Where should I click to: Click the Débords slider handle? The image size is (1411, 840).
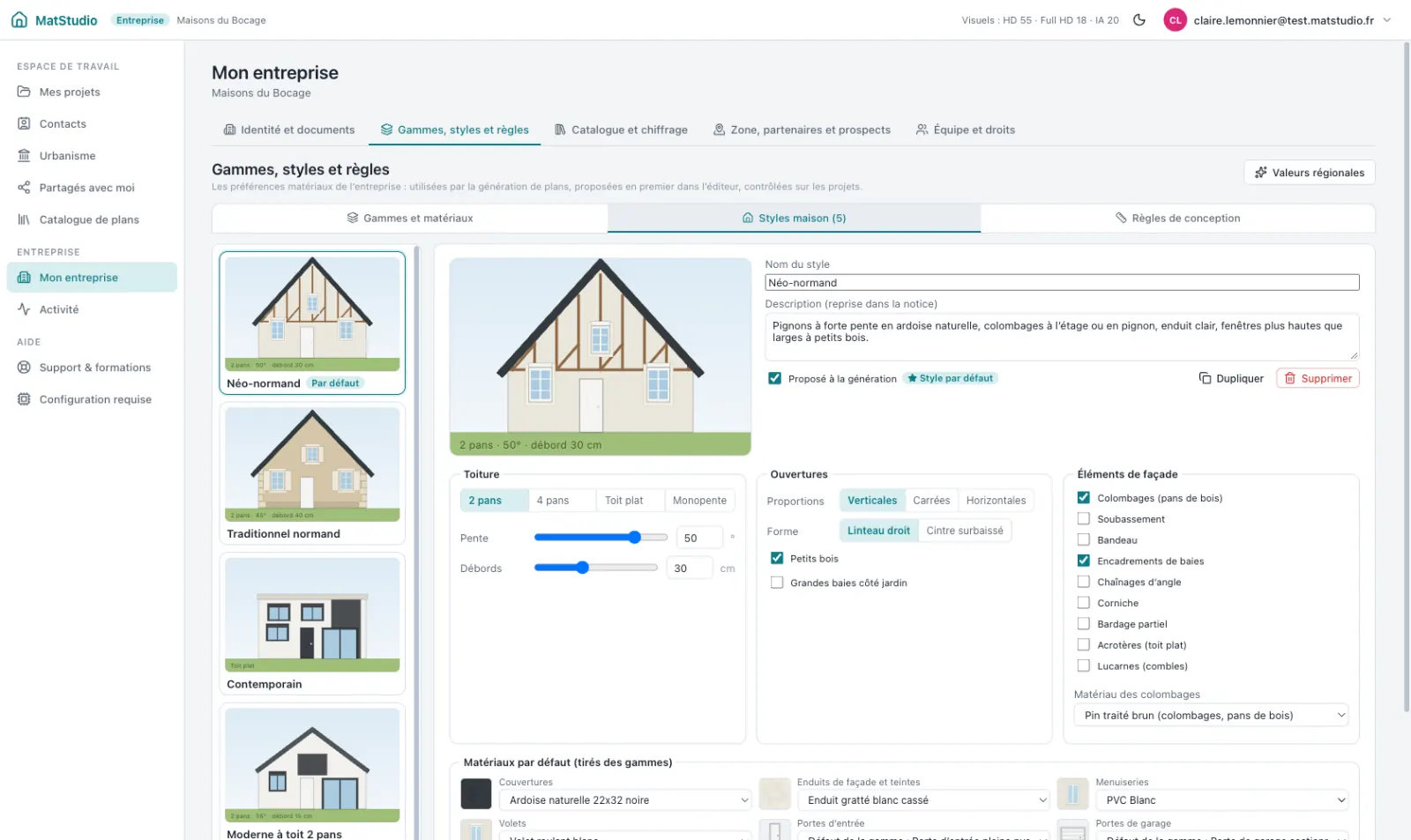point(582,568)
